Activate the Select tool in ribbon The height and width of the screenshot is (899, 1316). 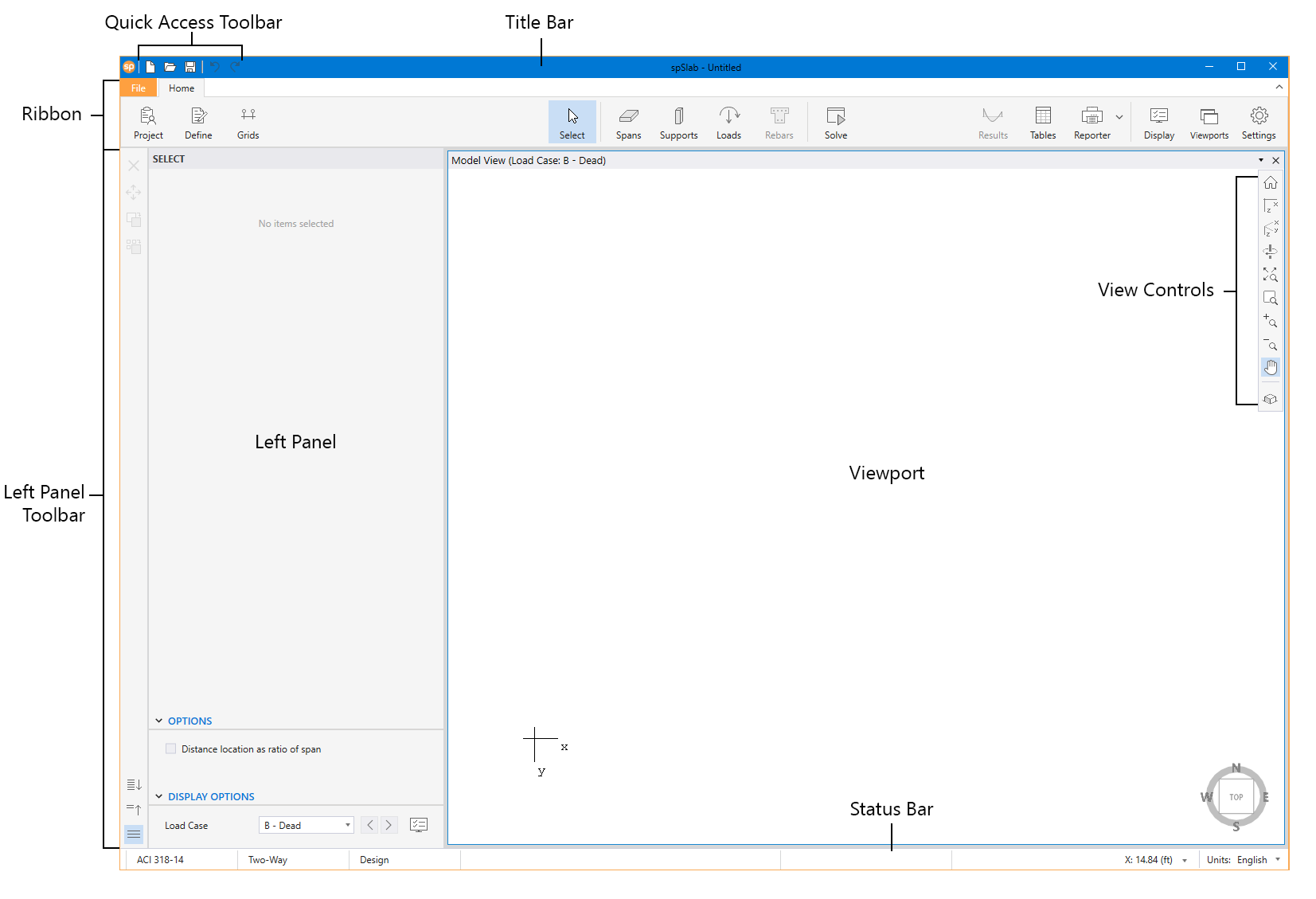point(572,123)
